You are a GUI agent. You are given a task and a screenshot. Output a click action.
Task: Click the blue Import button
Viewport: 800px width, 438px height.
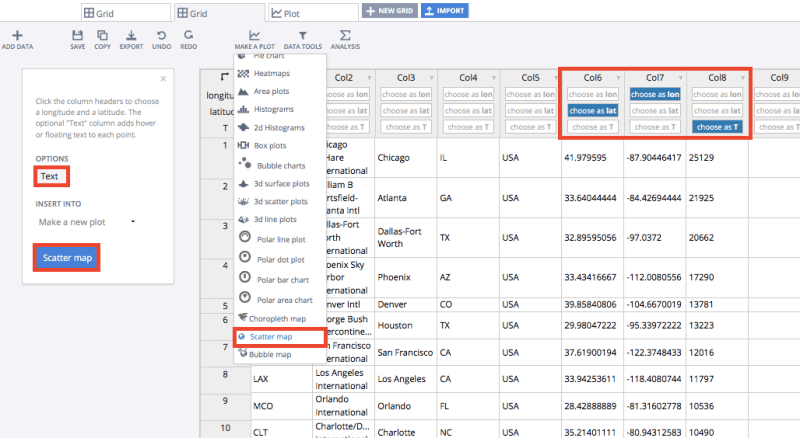tap(445, 11)
